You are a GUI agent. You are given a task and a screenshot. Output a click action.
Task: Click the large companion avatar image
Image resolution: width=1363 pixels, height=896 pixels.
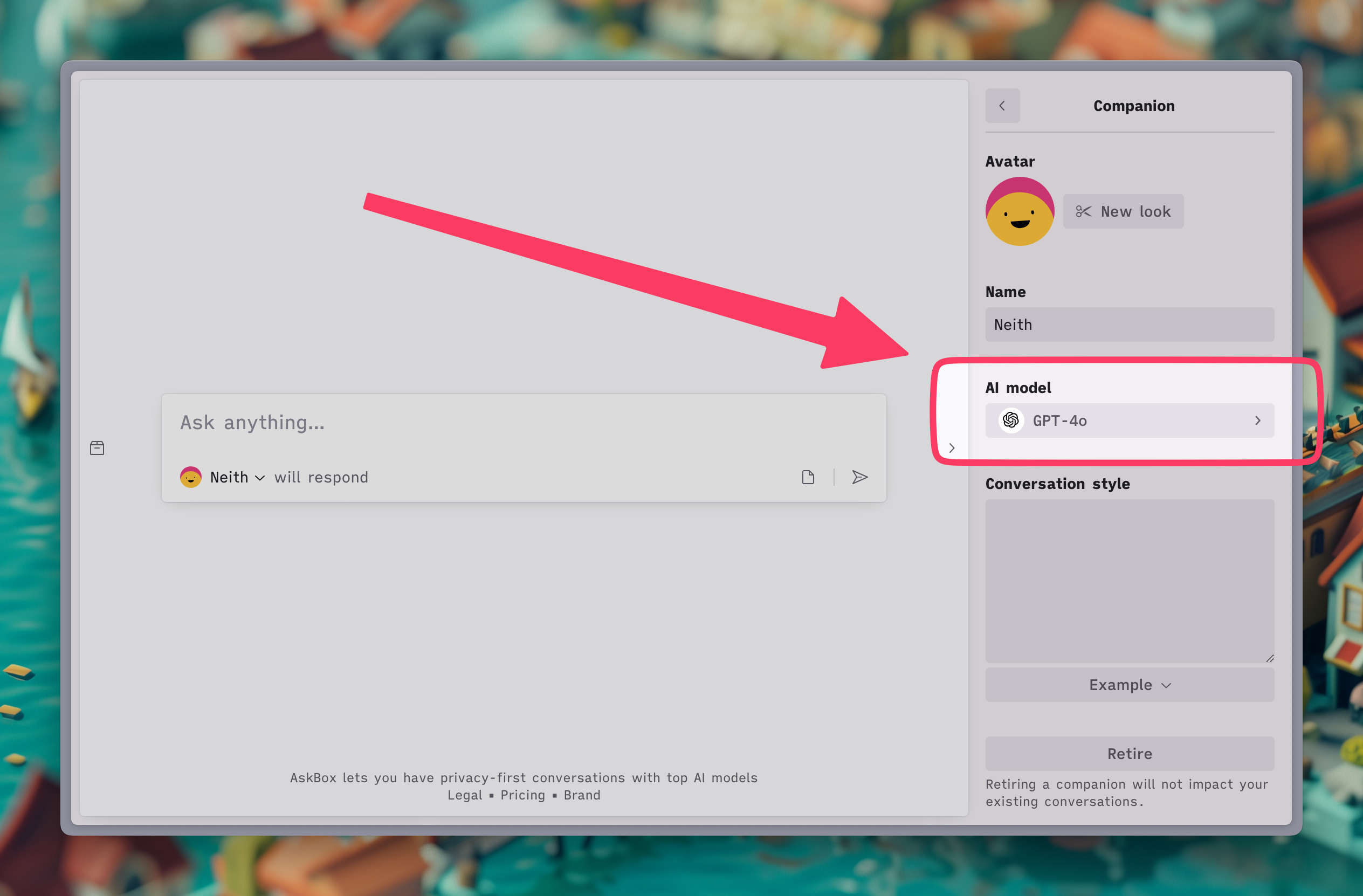coord(1020,211)
